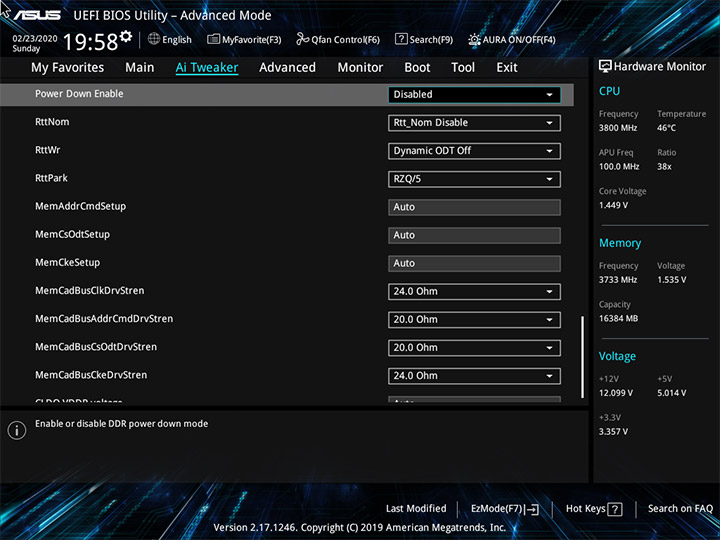Toggle AURA ON/OFF(F4)
Screen dimensions: 720x540
pyautogui.click(x=519, y=39)
